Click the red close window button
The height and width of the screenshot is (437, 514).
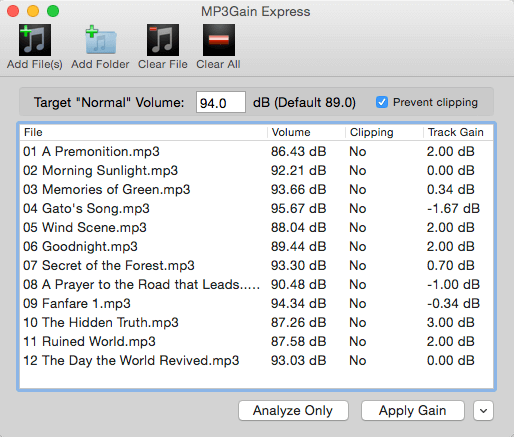13,11
